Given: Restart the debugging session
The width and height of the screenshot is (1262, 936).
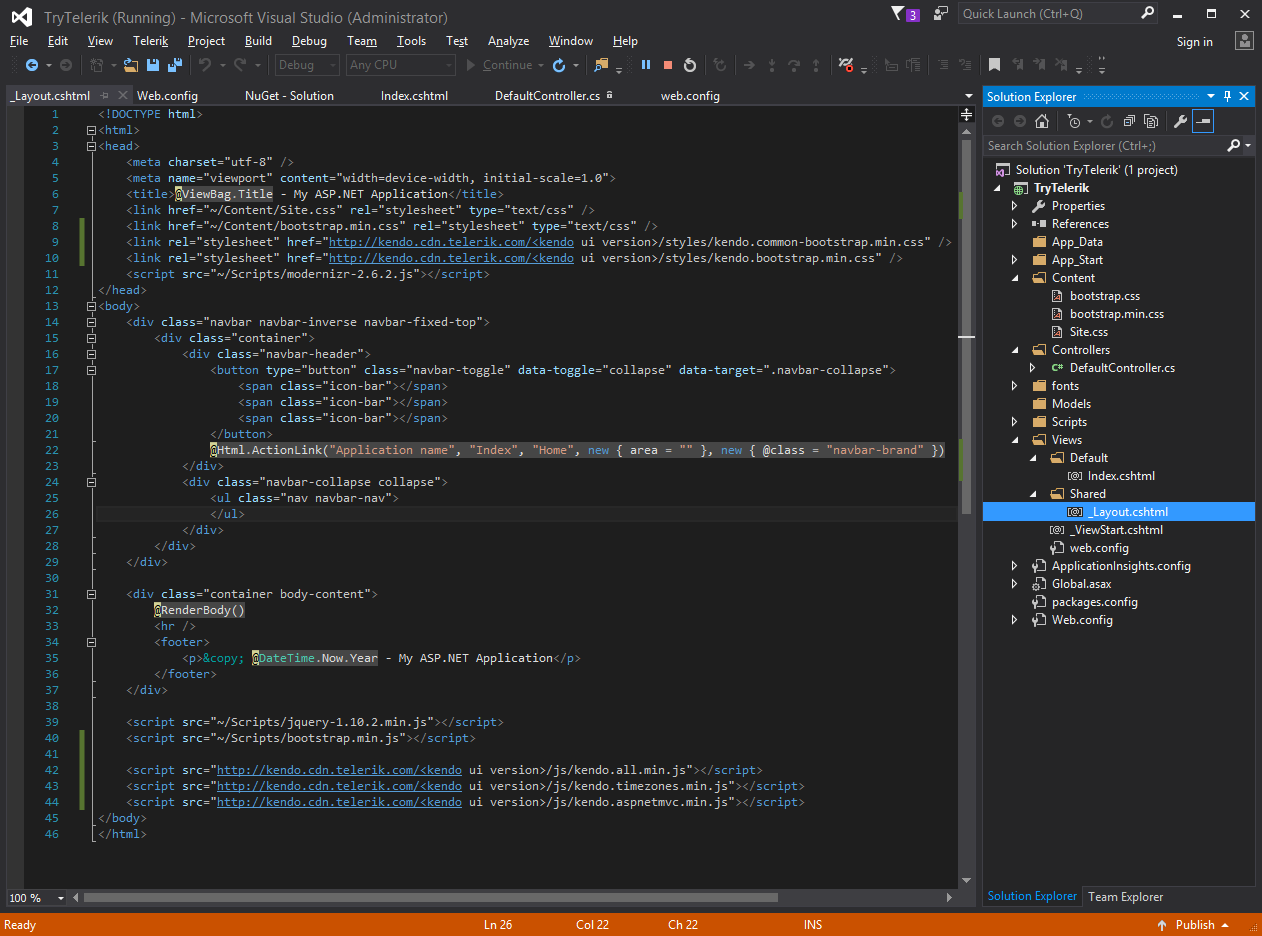Looking at the screenshot, I should pyautogui.click(x=690, y=65).
